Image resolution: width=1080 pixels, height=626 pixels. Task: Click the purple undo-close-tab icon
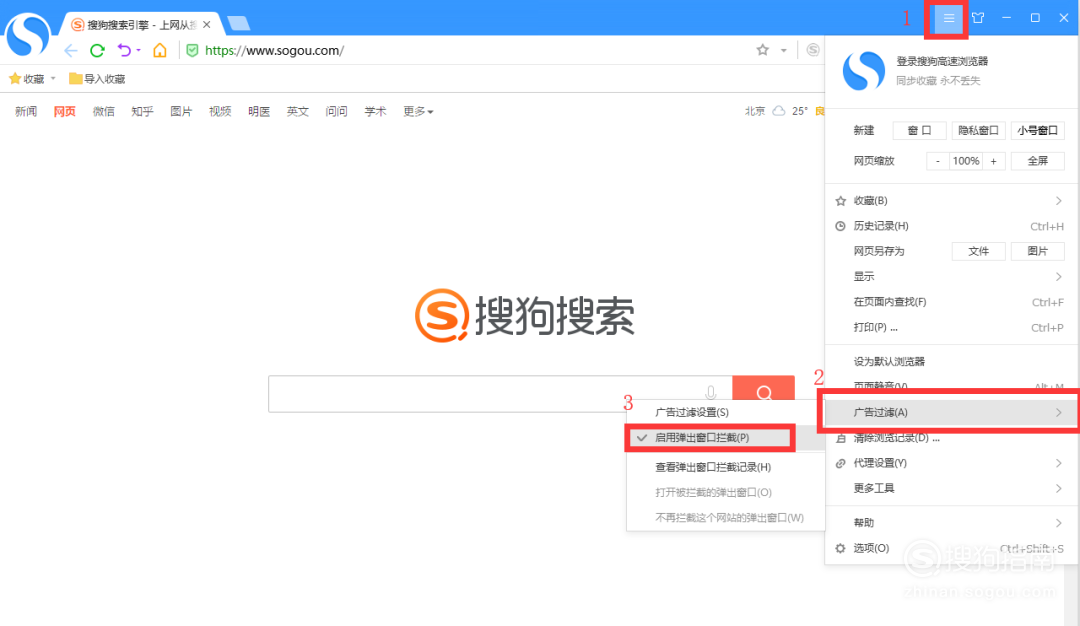click(x=124, y=50)
